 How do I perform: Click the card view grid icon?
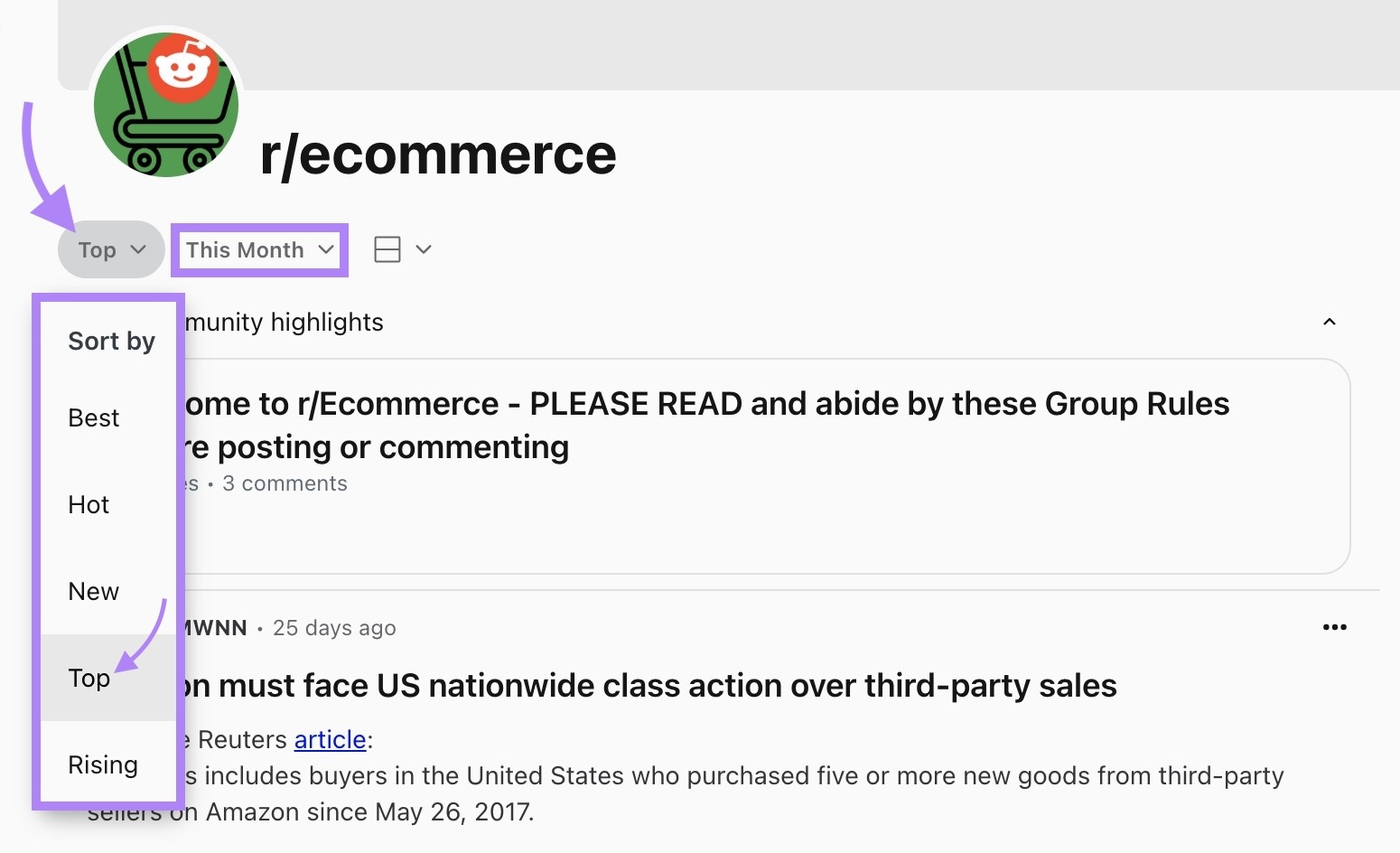387,248
